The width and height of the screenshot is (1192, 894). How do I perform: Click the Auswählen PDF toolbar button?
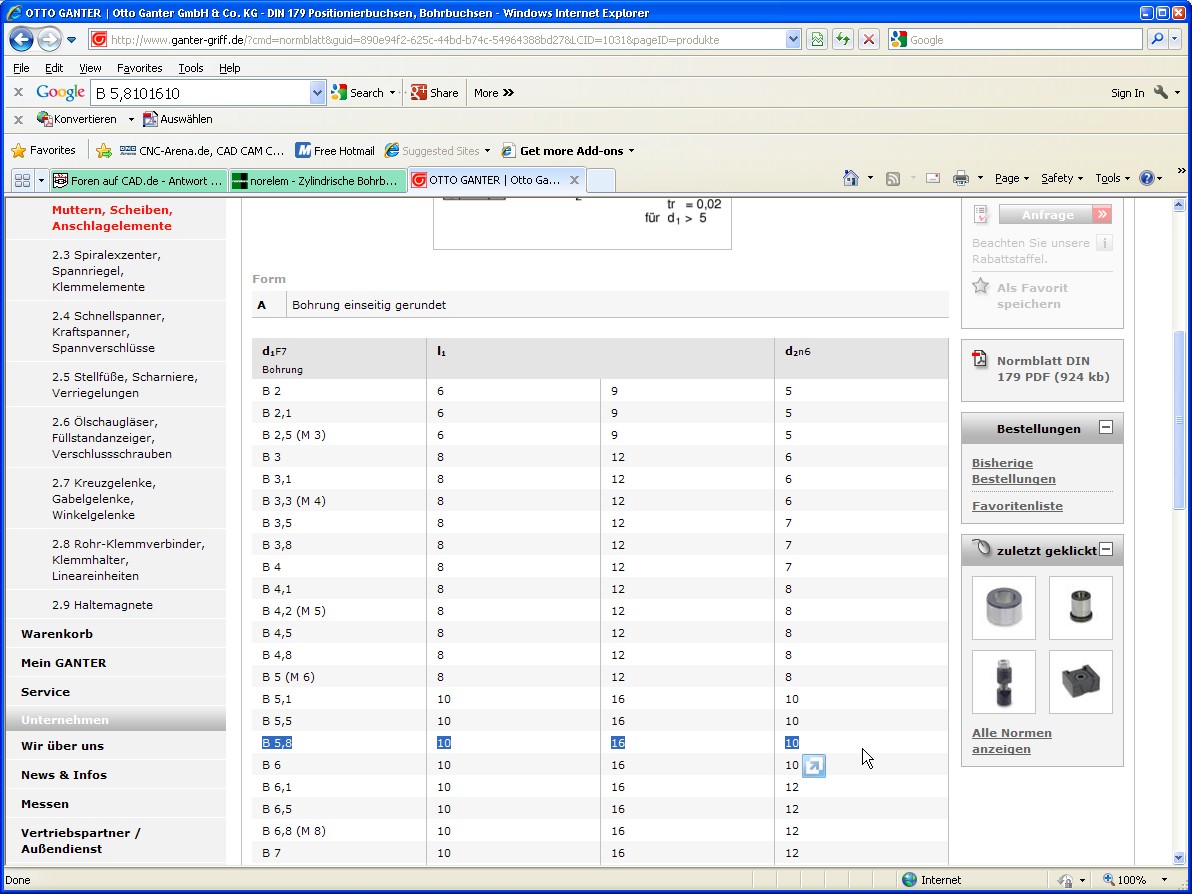[178, 119]
